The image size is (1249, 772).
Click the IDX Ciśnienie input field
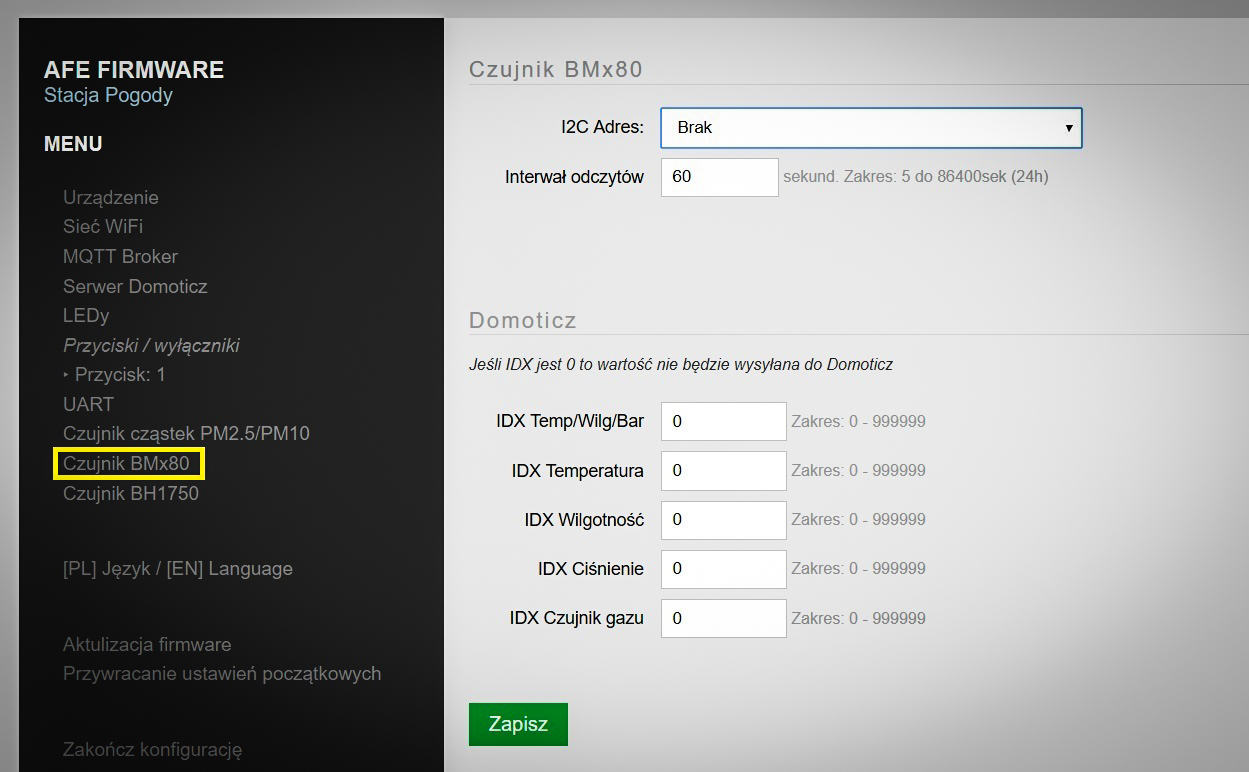(x=723, y=568)
